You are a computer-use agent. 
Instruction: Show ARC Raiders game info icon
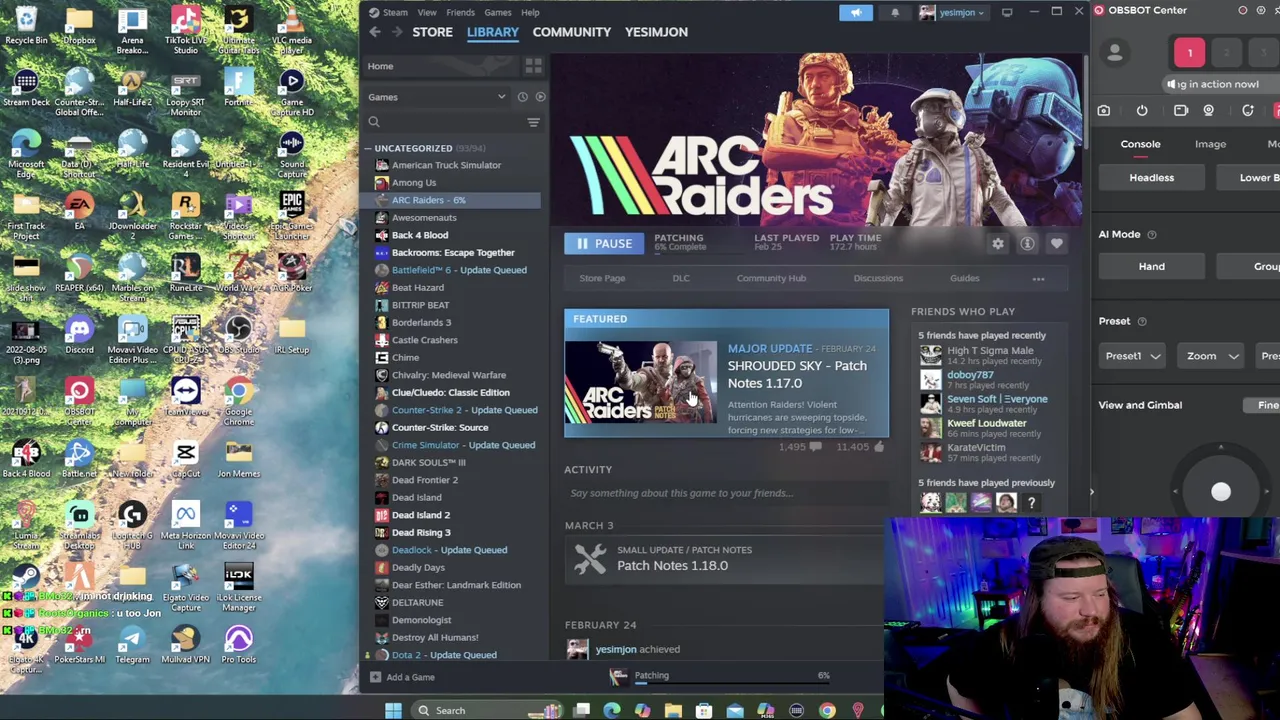1027,243
